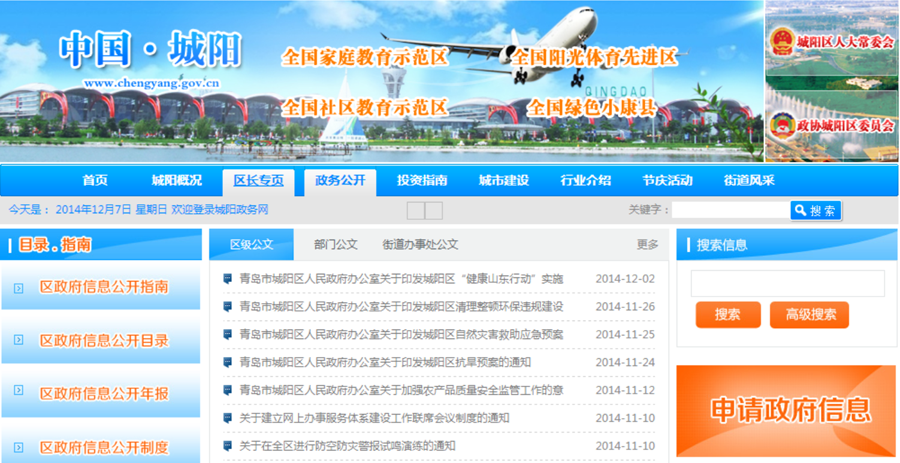Select the 街道办事处公文 tab
This screenshot has height=463, width=900.
[x=420, y=245]
